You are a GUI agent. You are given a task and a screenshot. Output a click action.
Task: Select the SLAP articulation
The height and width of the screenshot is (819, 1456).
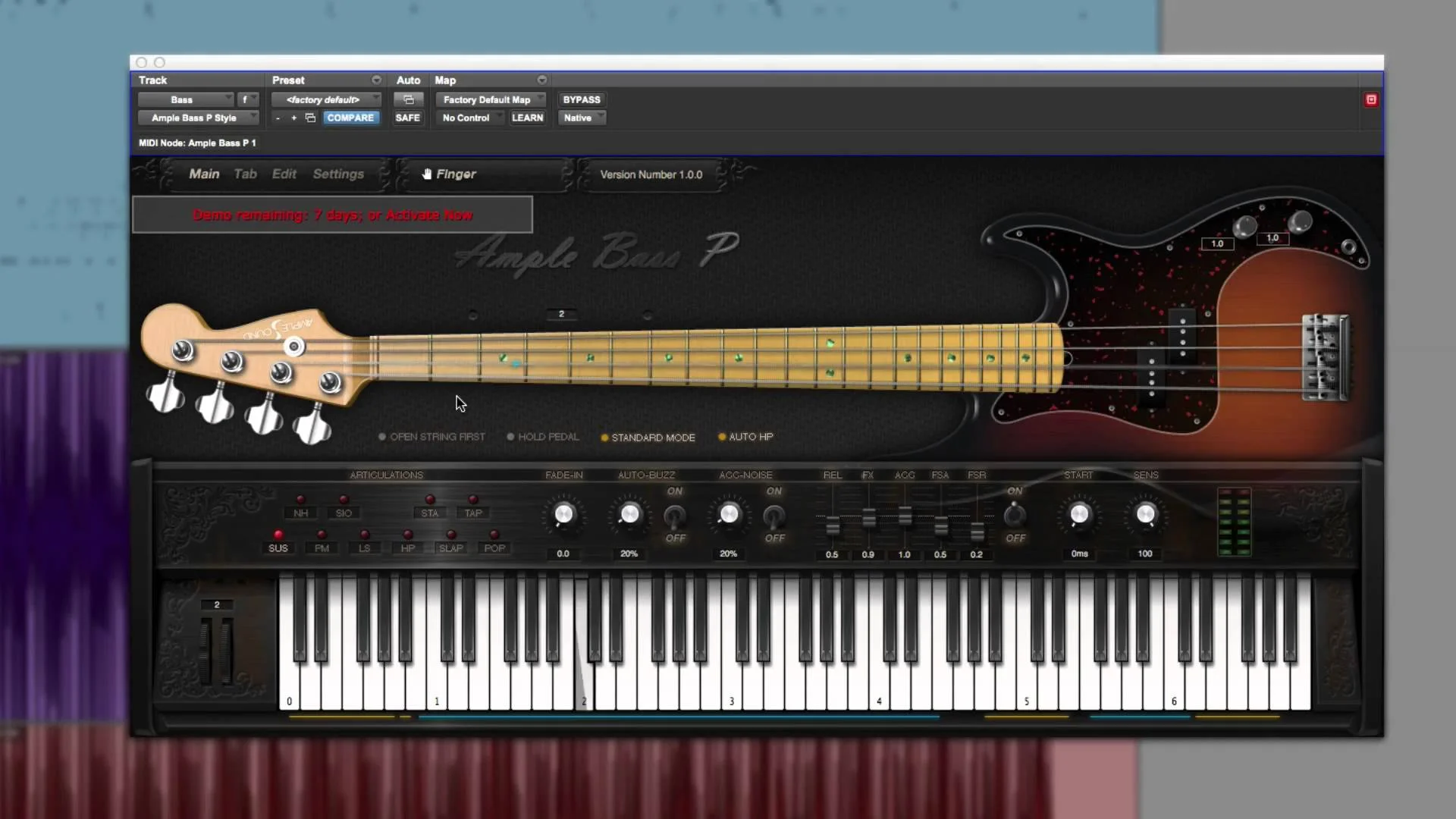point(450,548)
